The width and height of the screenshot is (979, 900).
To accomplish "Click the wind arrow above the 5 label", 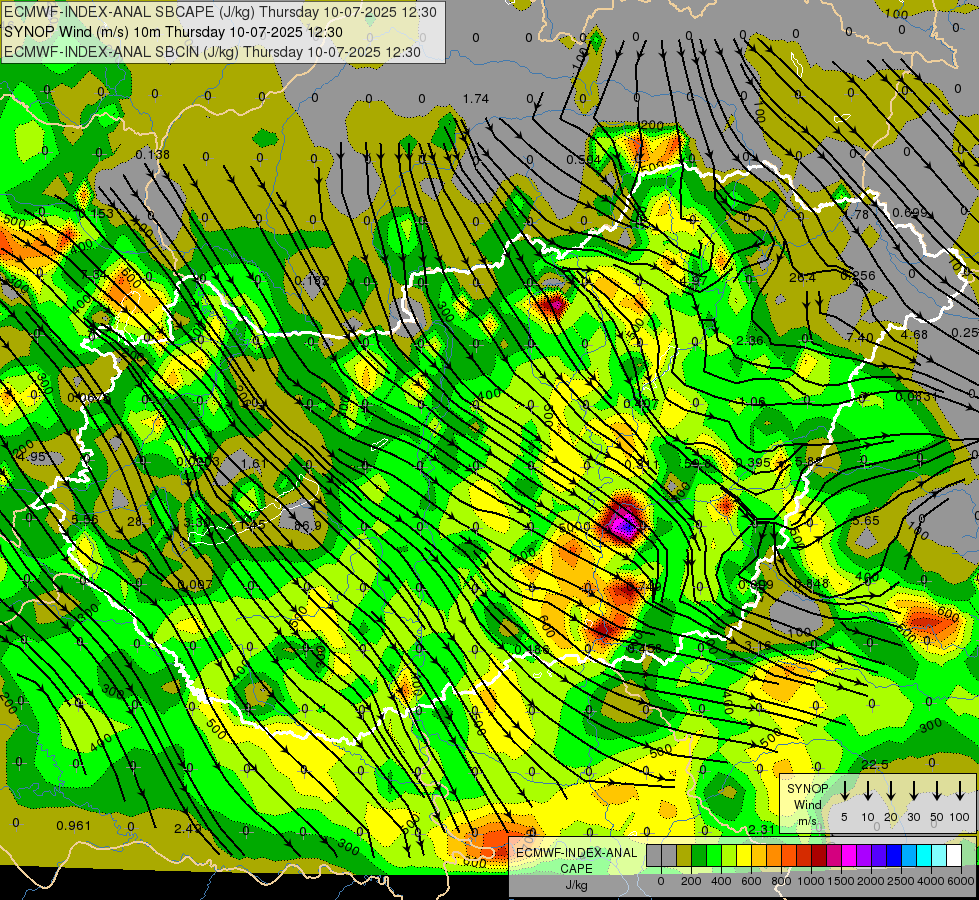I will tap(844, 790).
